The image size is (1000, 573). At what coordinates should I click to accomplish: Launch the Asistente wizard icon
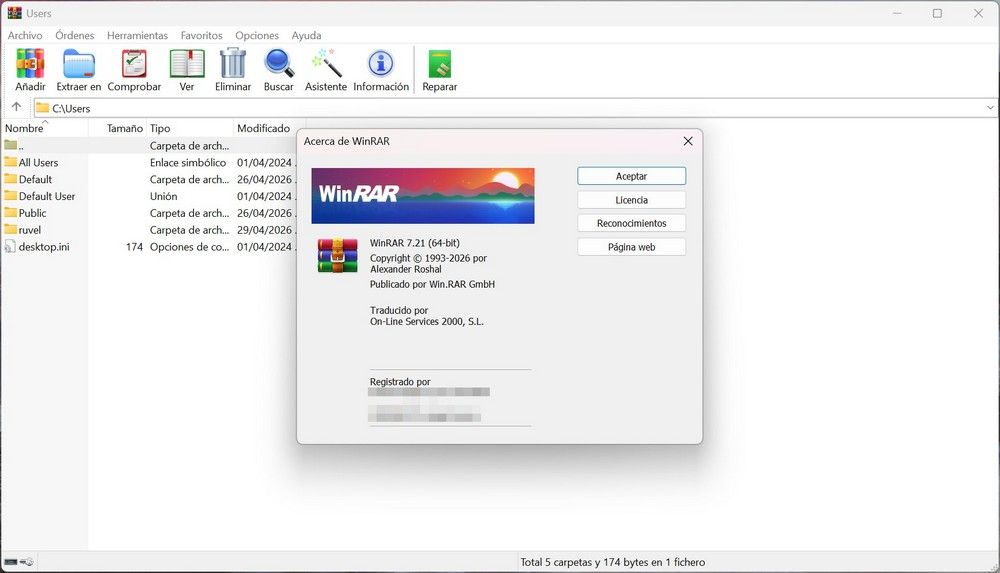(326, 64)
